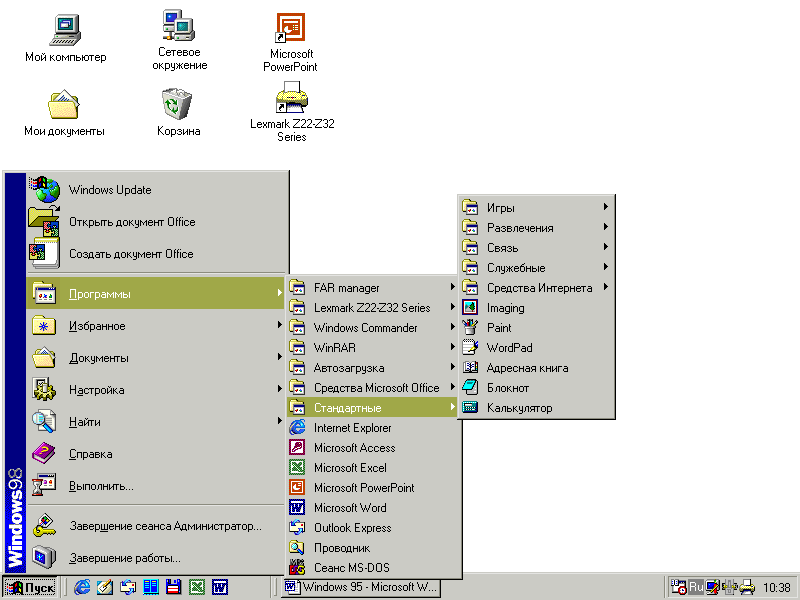Launch Internet Explorer from Programs menu
Viewport: 800px width, 600px height.
[x=372, y=428]
